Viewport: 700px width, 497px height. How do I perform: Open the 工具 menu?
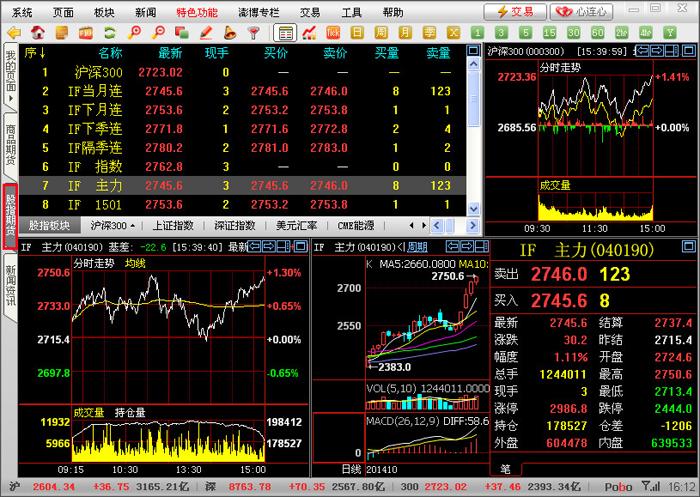point(351,13)
